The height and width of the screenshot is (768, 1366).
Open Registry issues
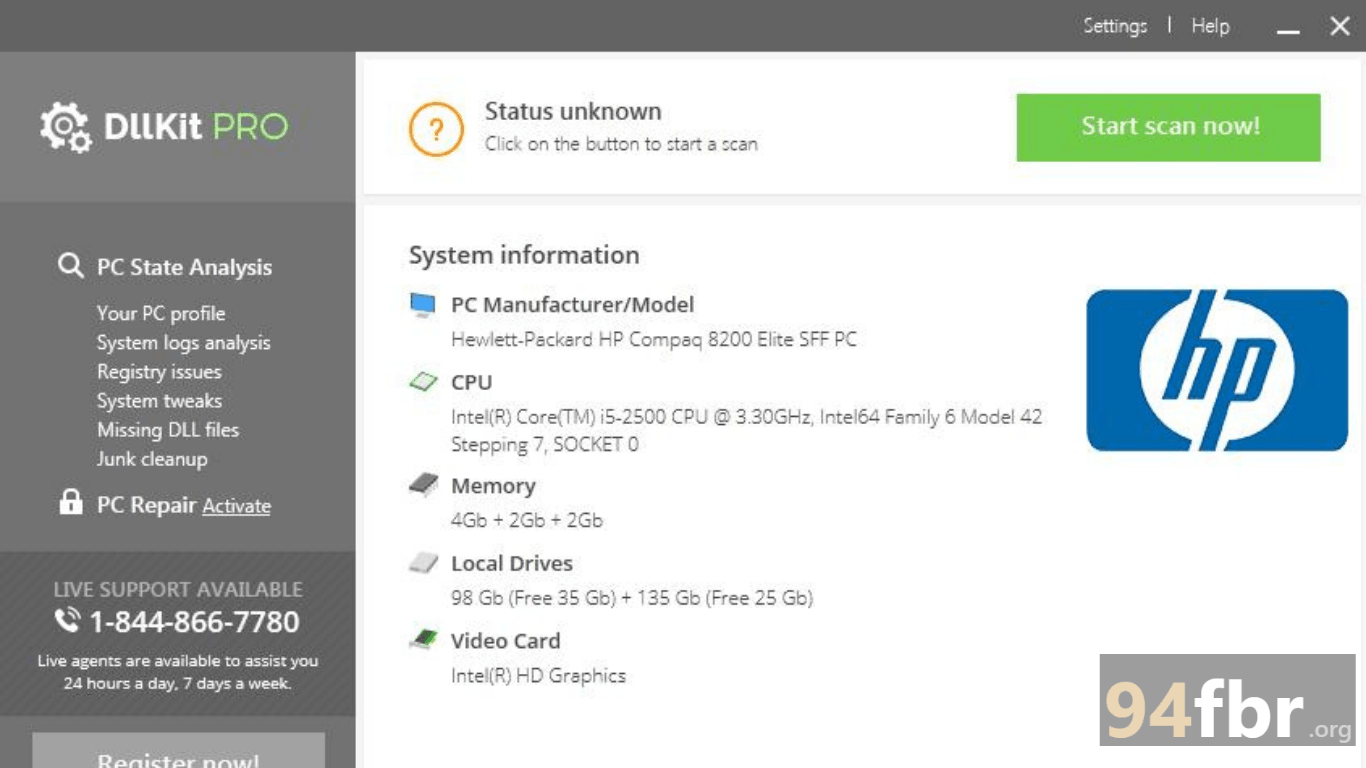(x=159, y=371)
